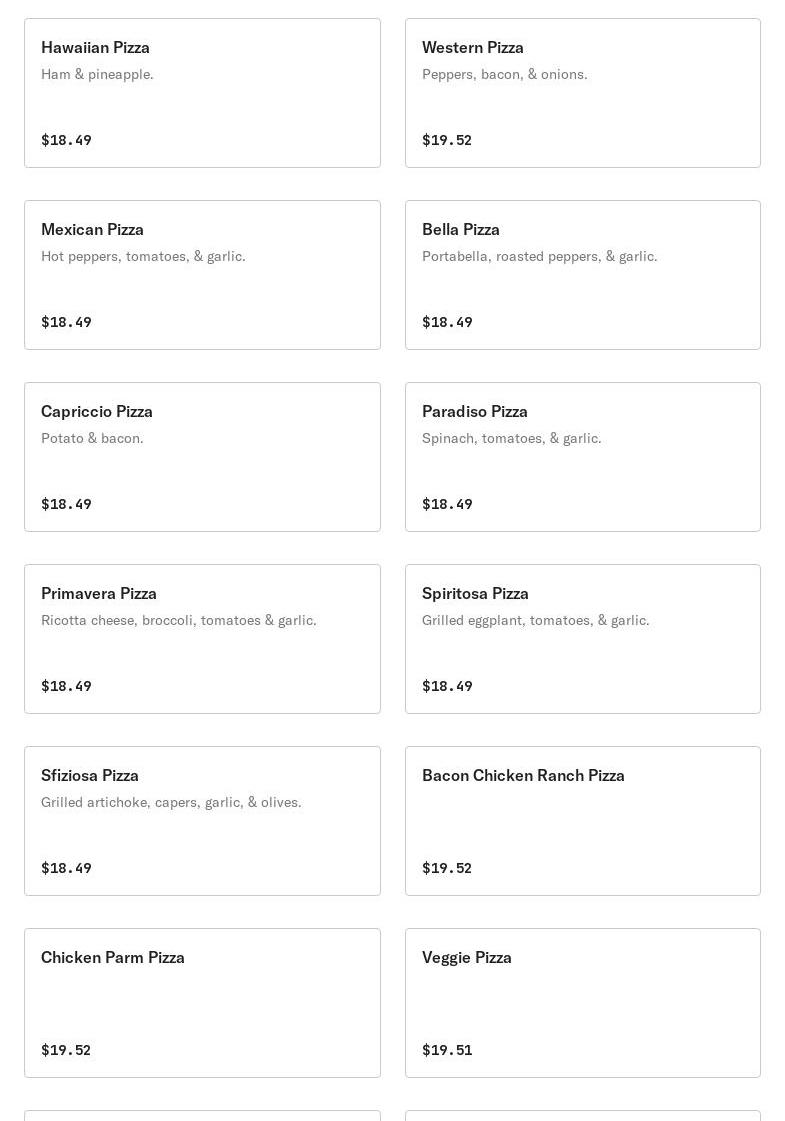785x1121 pixels.
Task: Open the Chicken Parm Pizza item
Action: [x=202, y=1003]
